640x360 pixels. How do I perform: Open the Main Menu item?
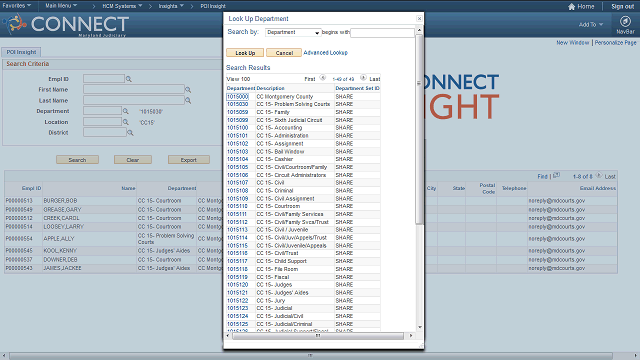coord(61,6)
